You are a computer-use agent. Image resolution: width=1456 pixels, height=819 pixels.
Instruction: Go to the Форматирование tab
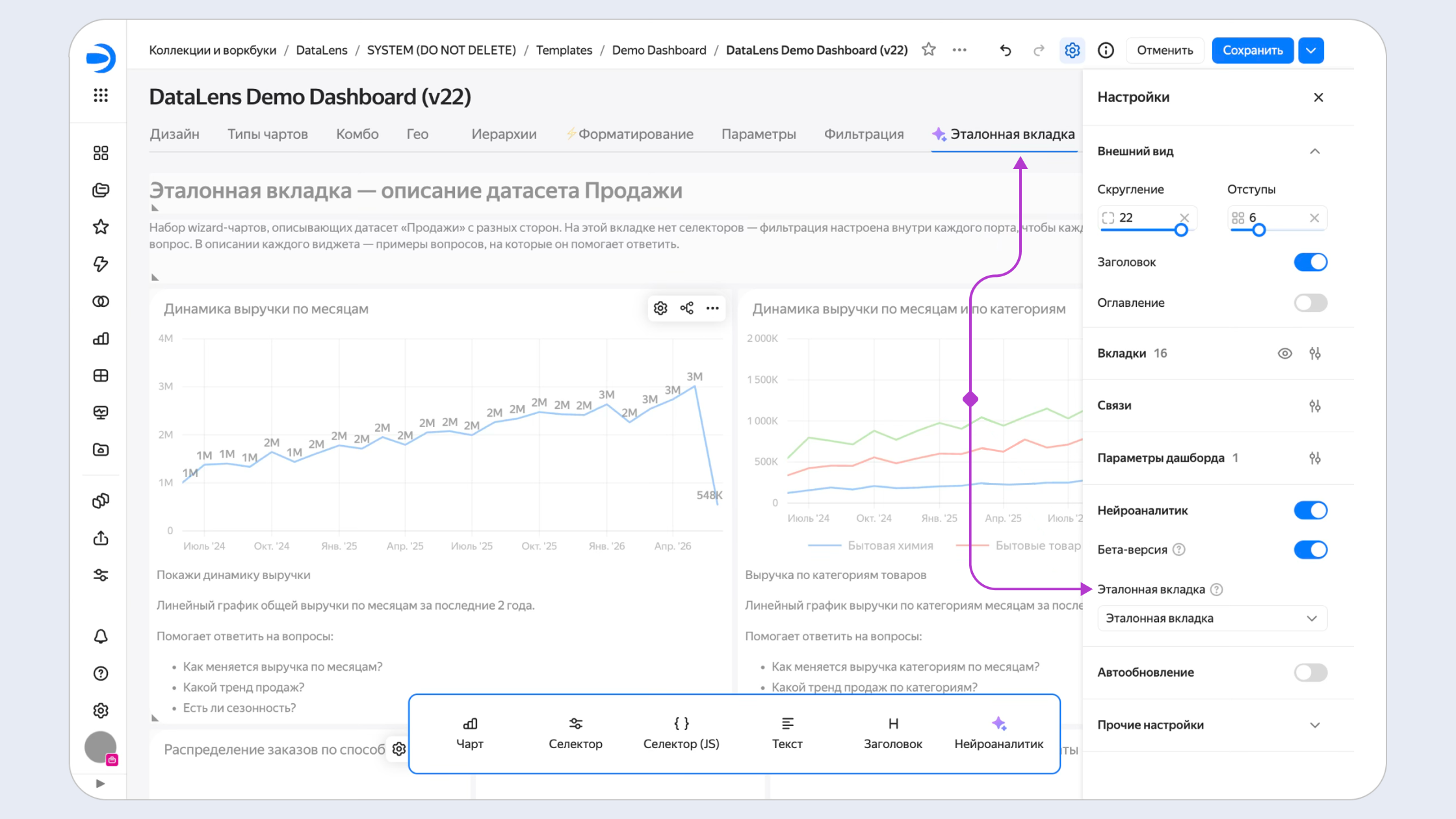630,134
